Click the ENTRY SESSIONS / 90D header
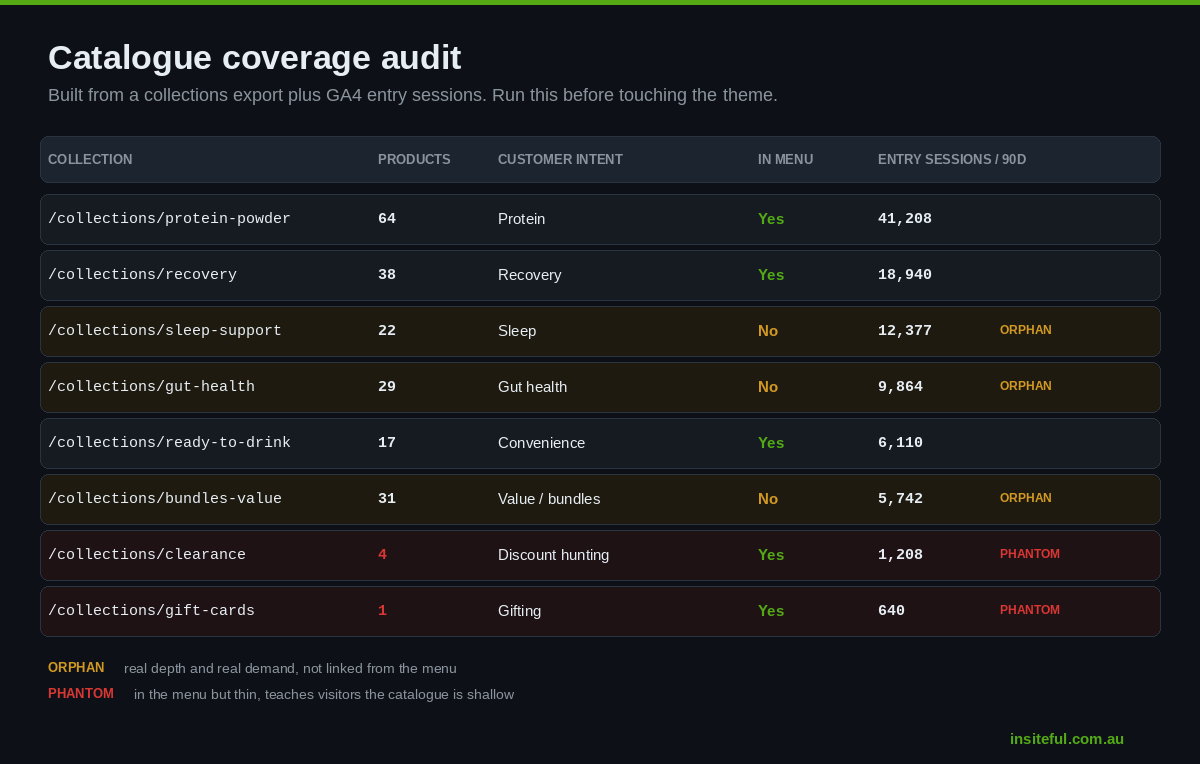Screen dimensions: 1200x764 pyautogui.click(x=952, y=160)
